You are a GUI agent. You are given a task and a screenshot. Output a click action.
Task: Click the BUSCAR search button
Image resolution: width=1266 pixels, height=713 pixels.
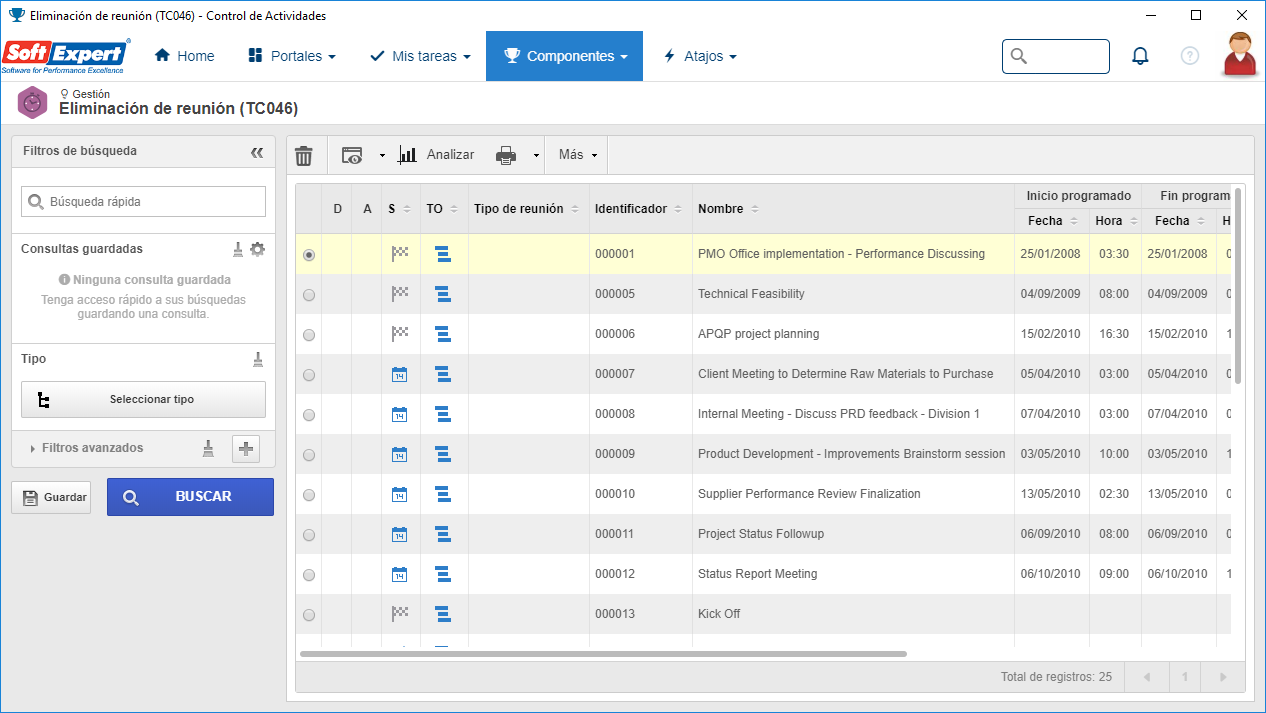190,497
